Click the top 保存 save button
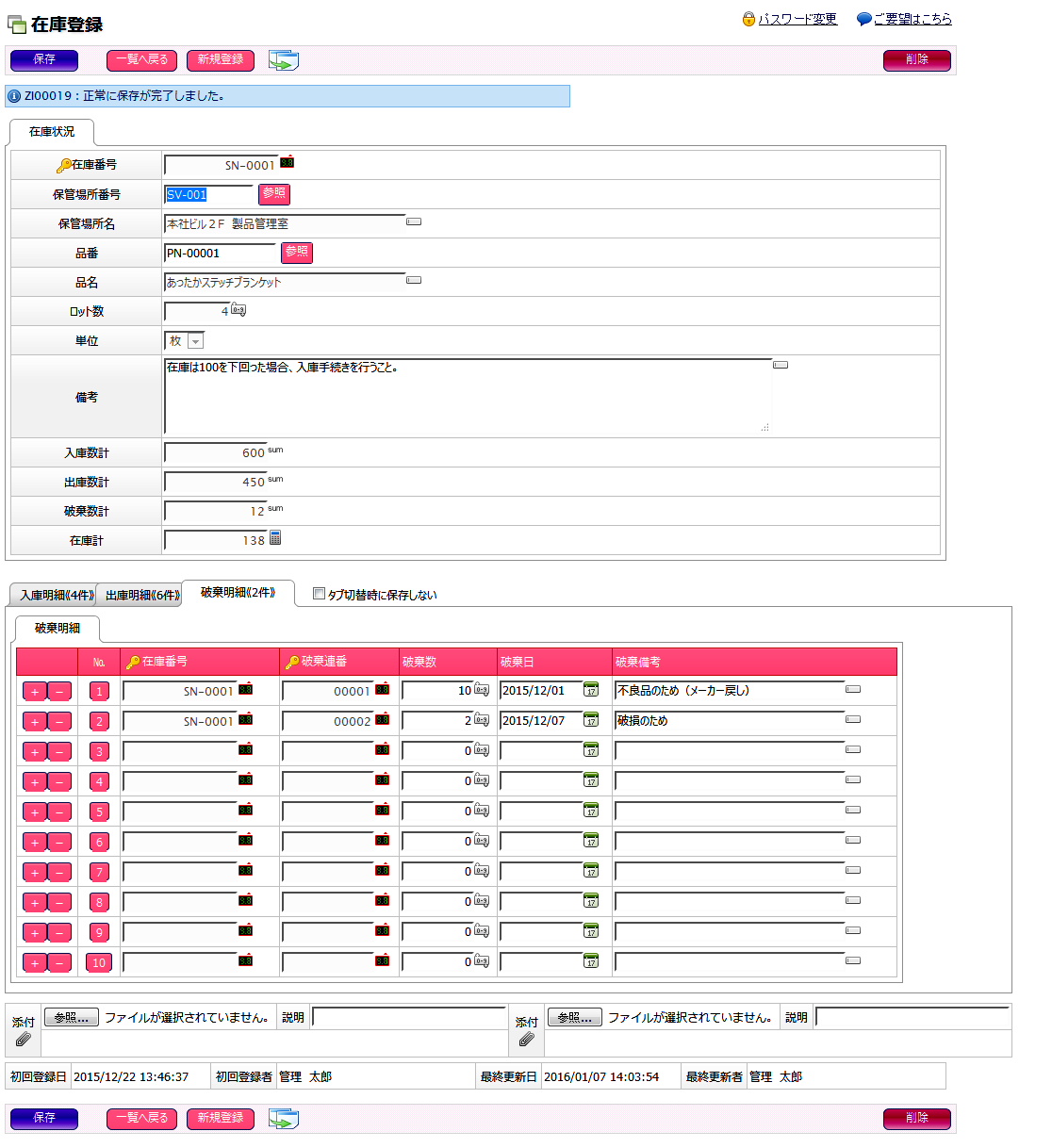This screenshot has height=1148, width=1052. (44, 60)
